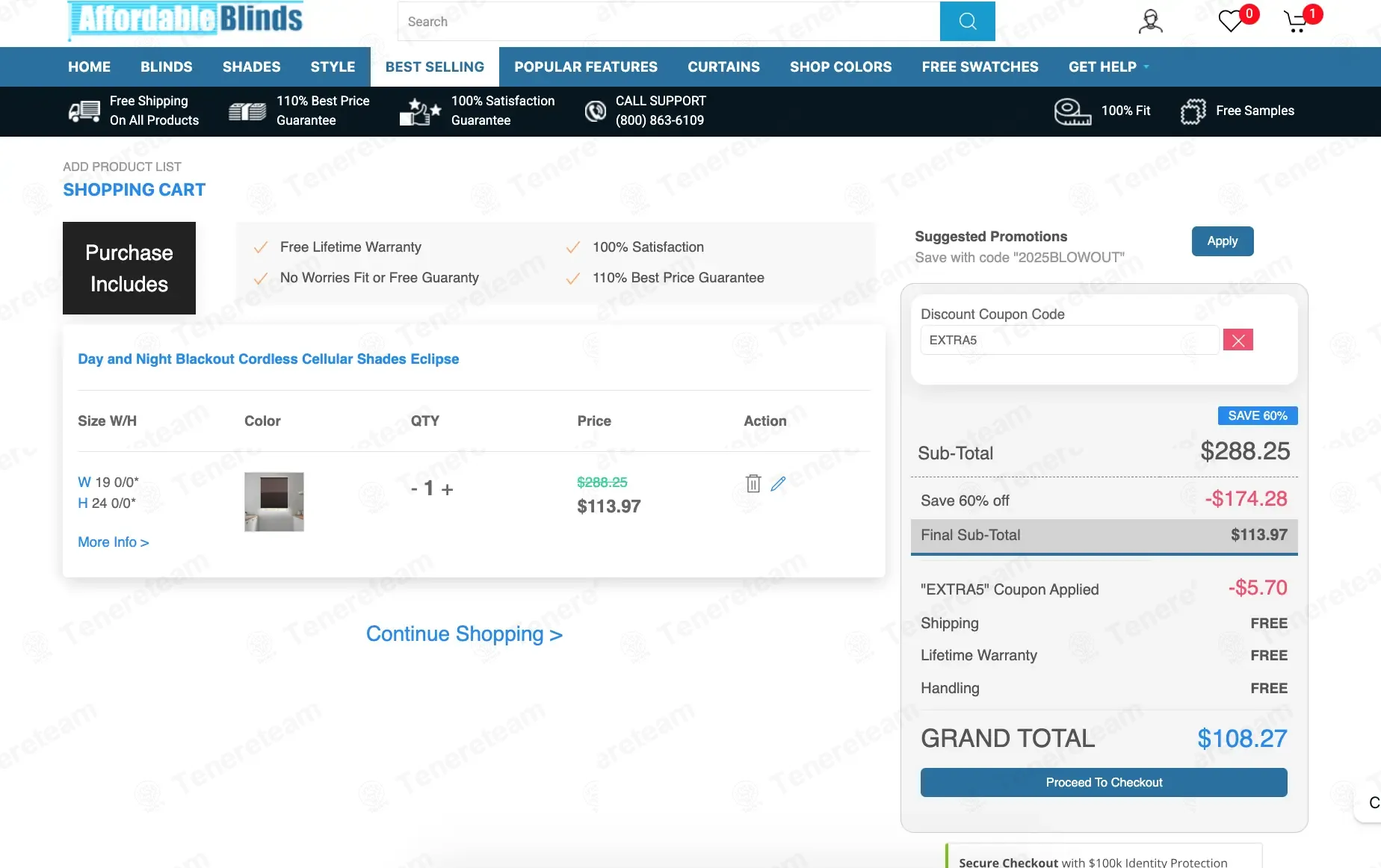The image size is (1381, 868).
Task: Apply the suggested 2025BLOWOUT promotion
Action: click(x=1222, y=241)
